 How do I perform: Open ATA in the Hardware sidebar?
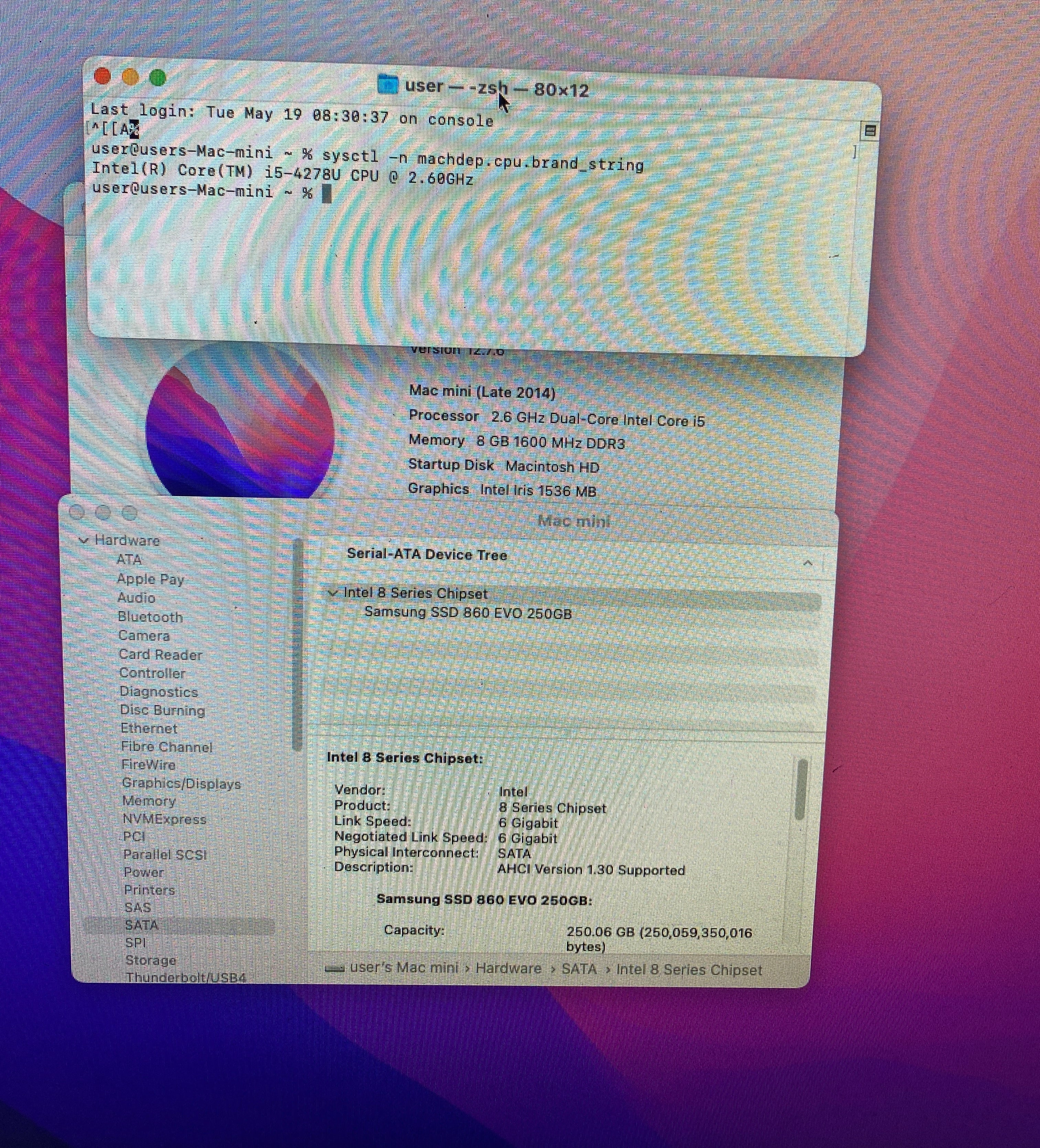click(x=129, y=560)
